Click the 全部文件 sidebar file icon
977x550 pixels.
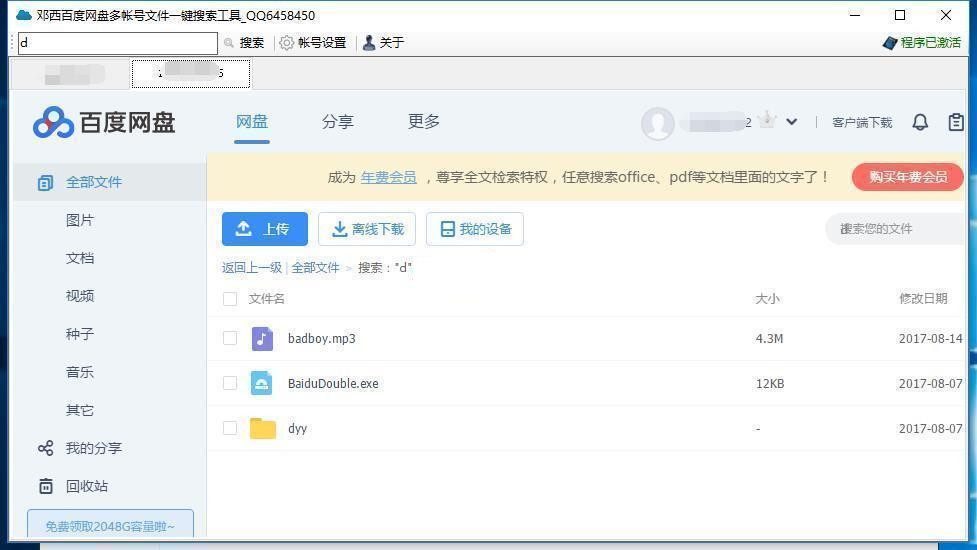click(x=45, y=183)
